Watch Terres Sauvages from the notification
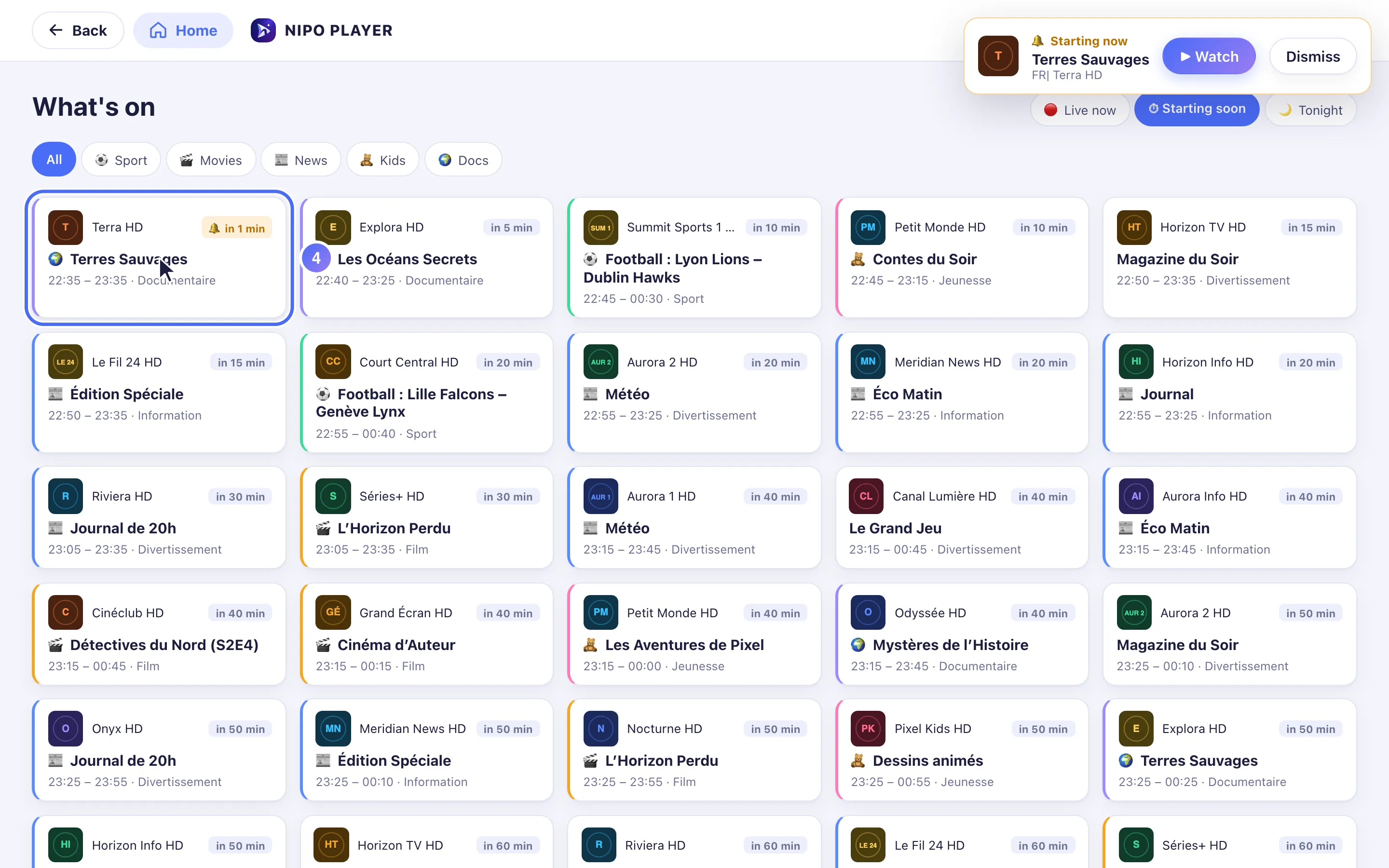 1209,56
